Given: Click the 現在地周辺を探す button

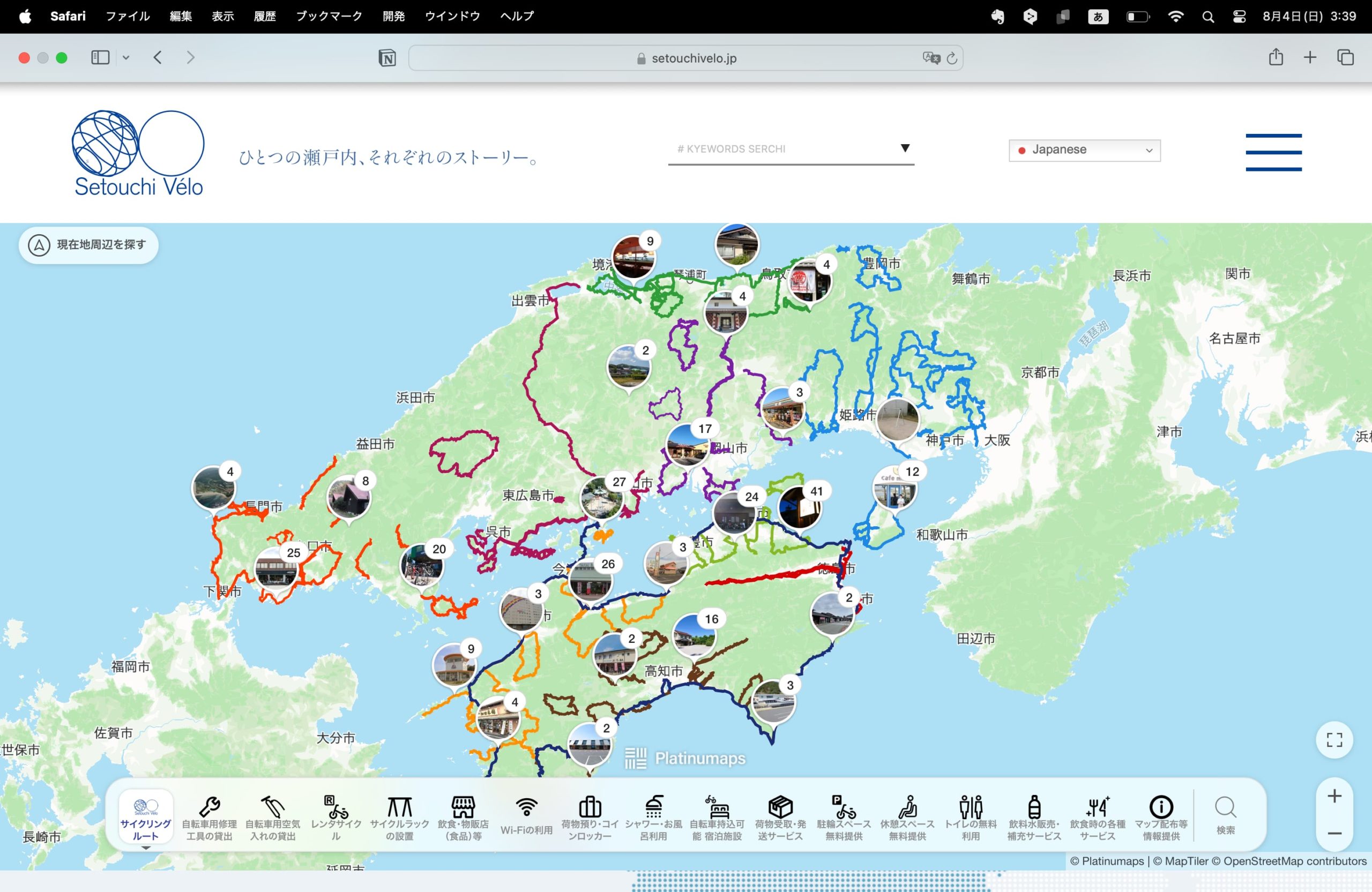Looking at the screenshot, I should 89,245.
